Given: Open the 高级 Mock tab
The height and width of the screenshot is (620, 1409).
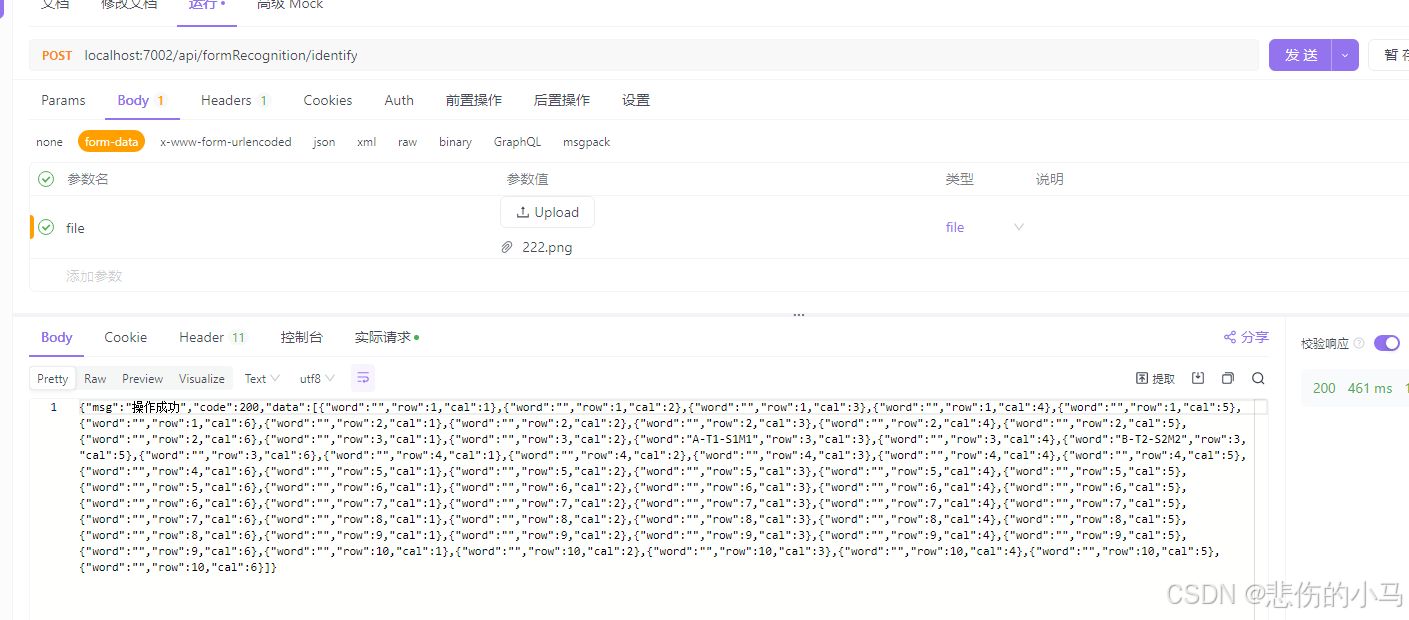Looking at the screenshot, I should 289,5.
